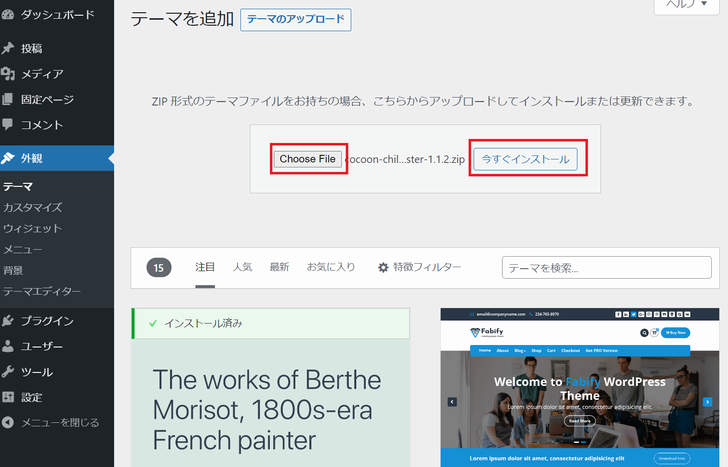
Task: Click the Dashboard gauge icon
Action: pos(8,15)
